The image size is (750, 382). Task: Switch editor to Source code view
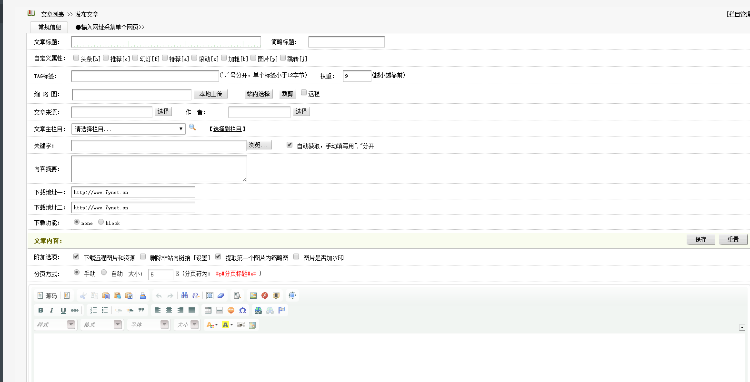tap(47, 296)
